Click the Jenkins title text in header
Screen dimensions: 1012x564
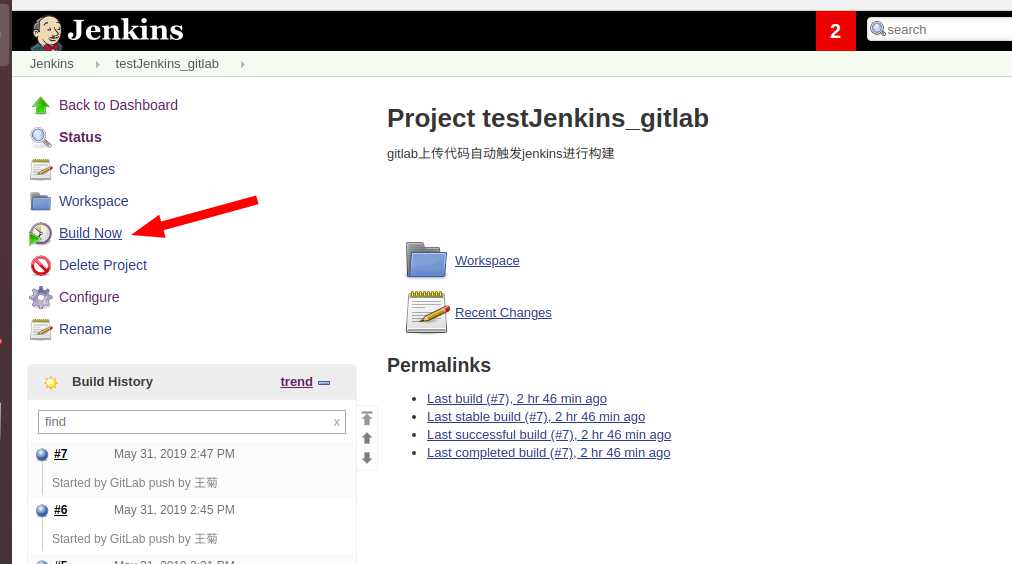click(x=126, y=30)
